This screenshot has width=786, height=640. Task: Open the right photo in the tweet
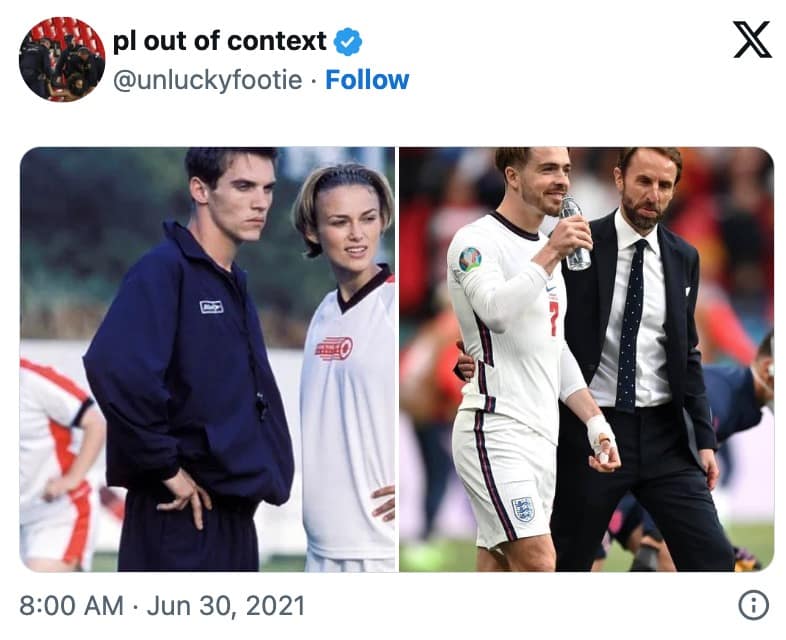point(586,360)
